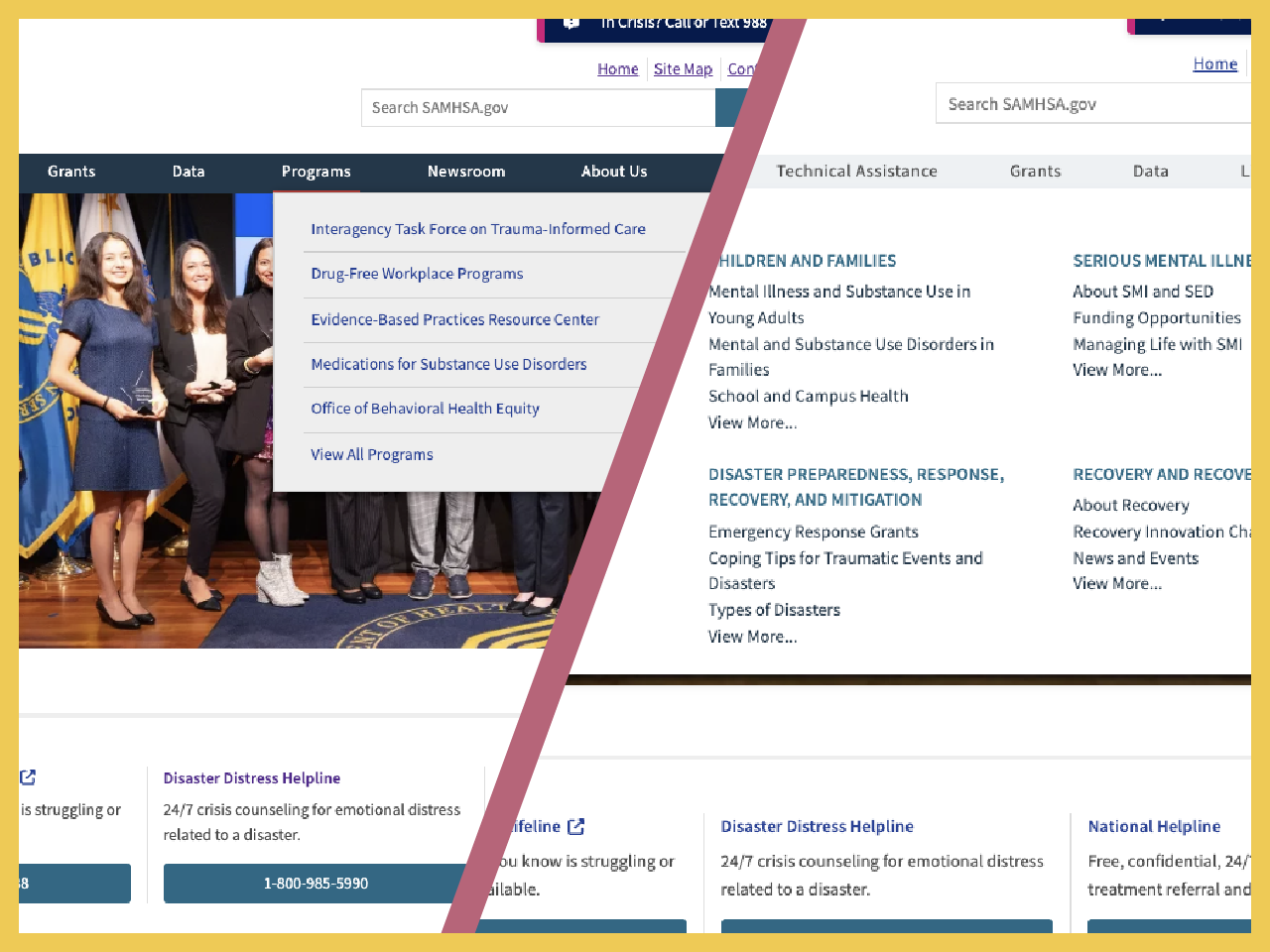Open Data in the light navigation bar

click(1151, 172)
